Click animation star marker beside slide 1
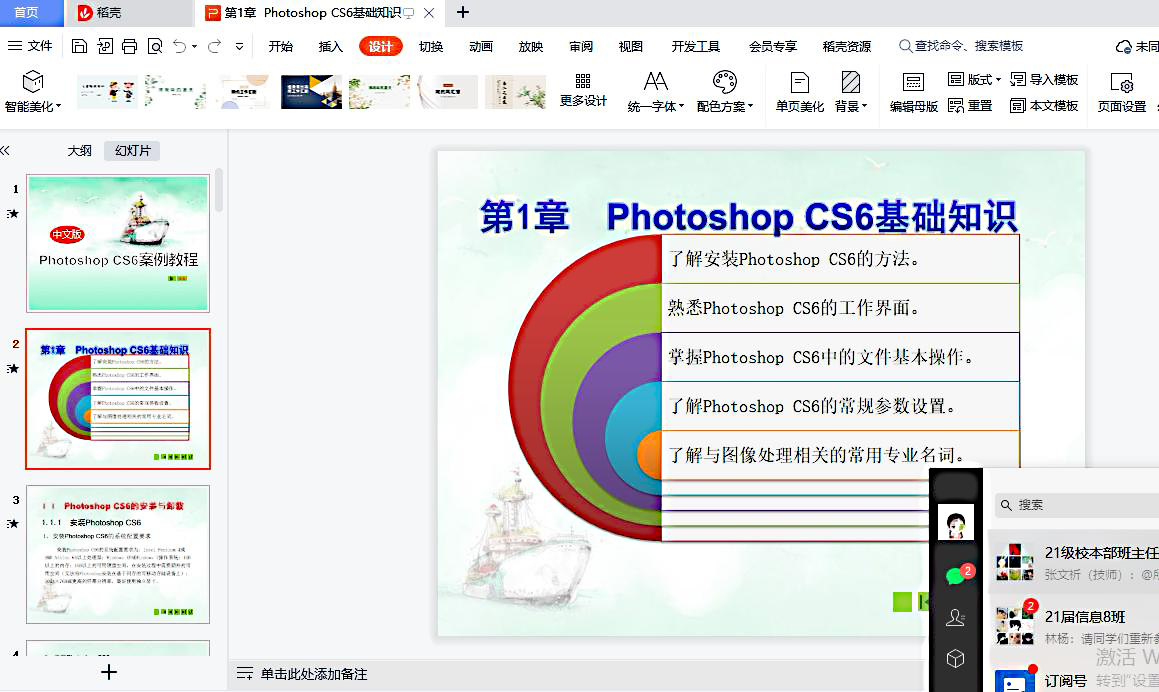Screen dimensions: 1159x692 [13, 214]
